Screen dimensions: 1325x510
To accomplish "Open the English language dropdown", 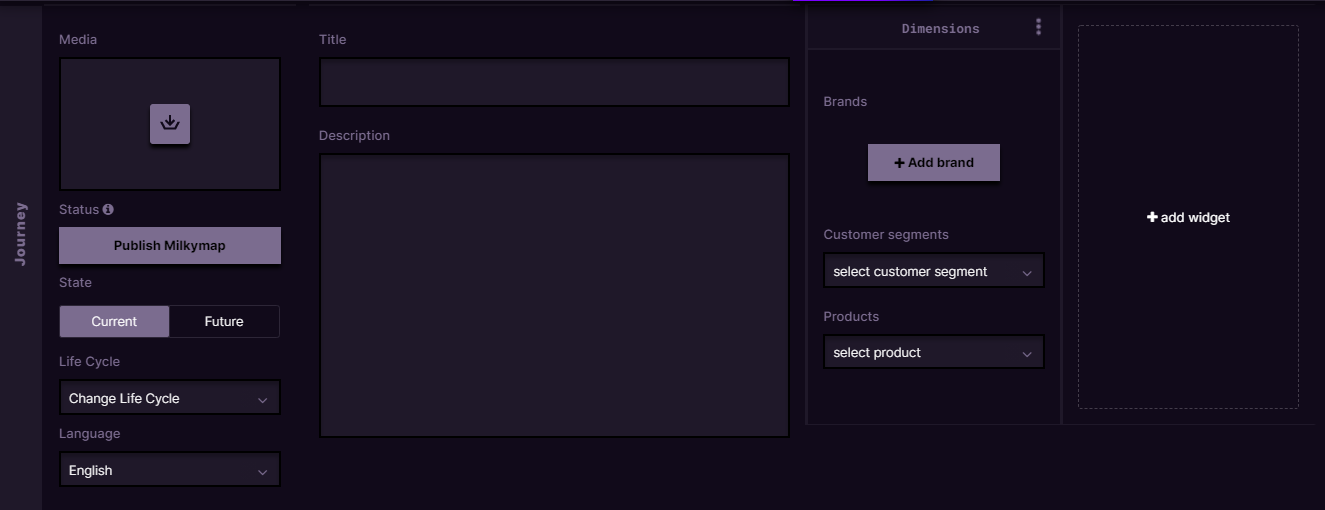I will tap(170, 469).
